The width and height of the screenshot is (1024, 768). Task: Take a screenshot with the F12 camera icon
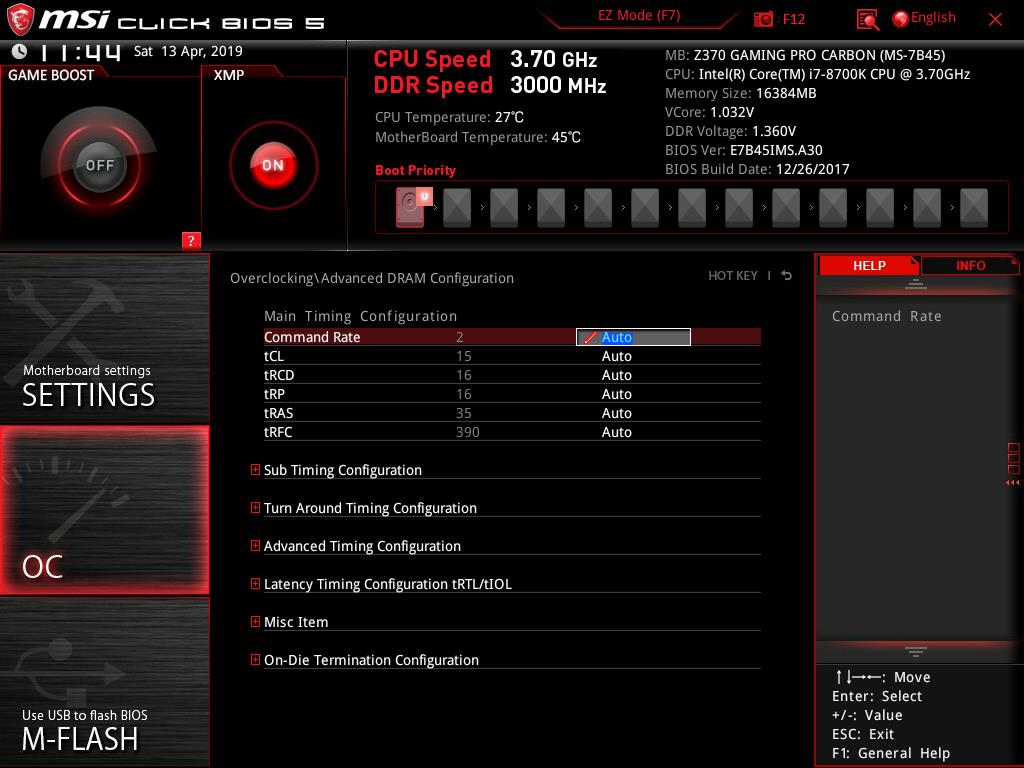pyautogui.click(x=762, y=19)
